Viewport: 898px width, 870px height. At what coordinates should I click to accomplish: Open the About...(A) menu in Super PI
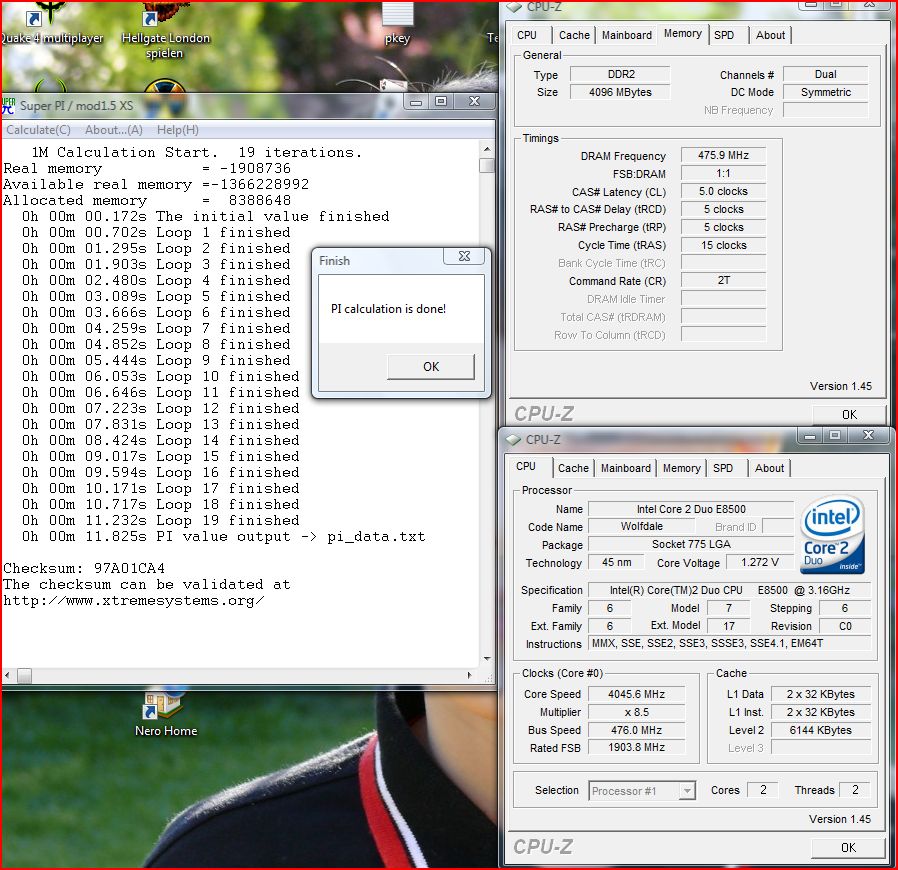click(113, 130)
